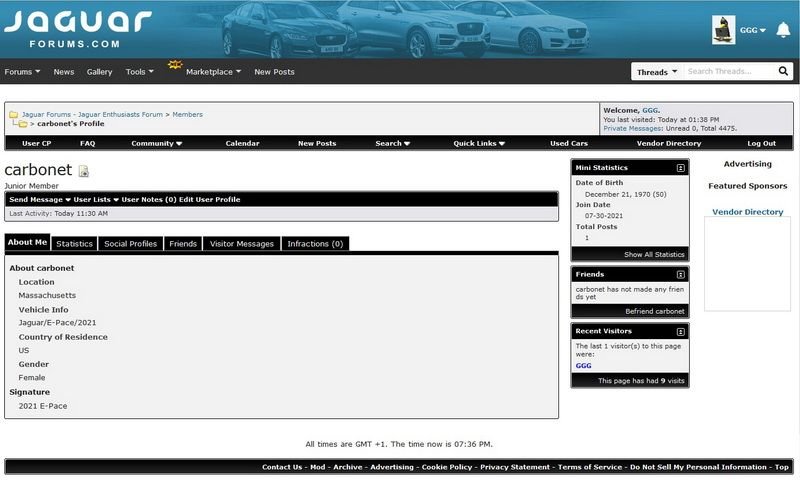Click Befriend carbonet link
Viewport: 800px width, 480px height.
coord(655,312)
